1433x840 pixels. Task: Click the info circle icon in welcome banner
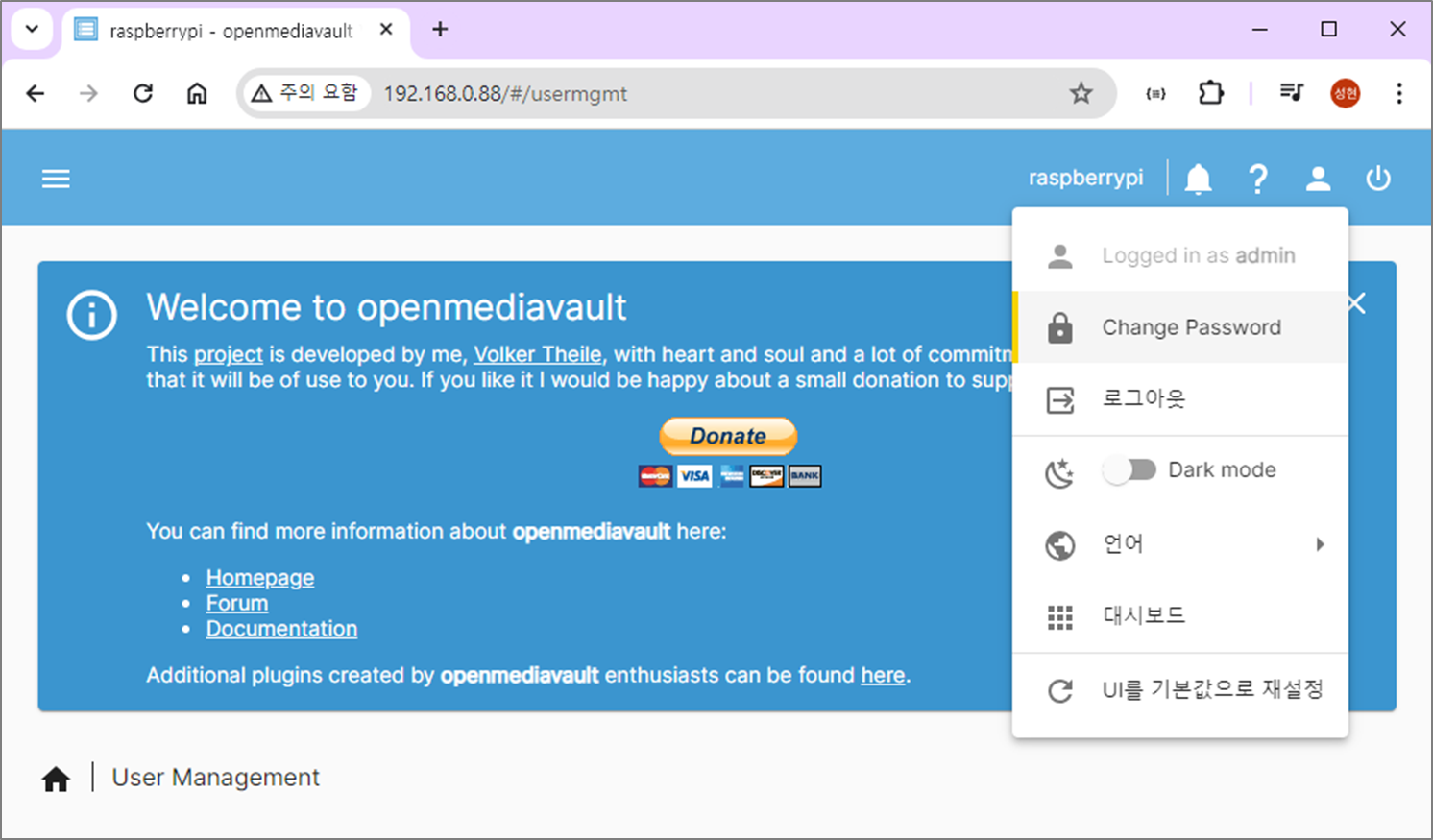coord(92,314)
